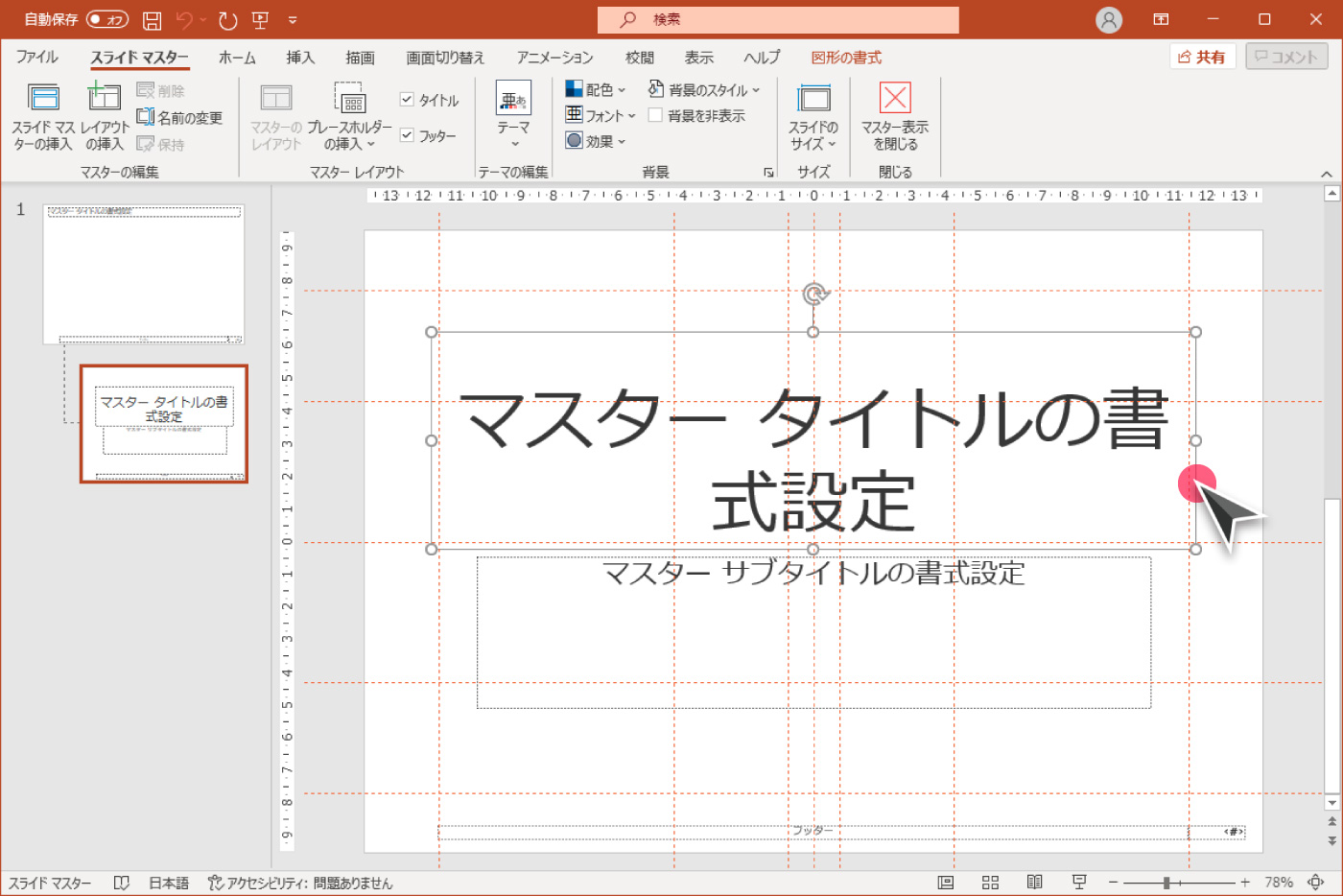This screenshot has width=1343, height=896.
Task: Open background format dialog launcher
Action: pos(768,173)
